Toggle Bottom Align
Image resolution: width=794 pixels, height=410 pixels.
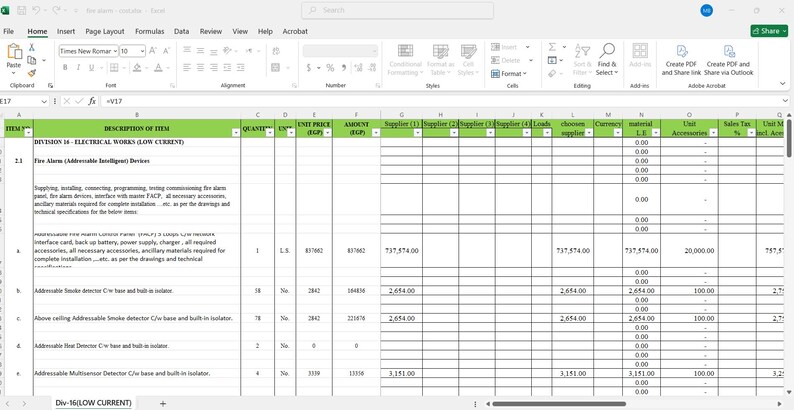tap(214, 51)
